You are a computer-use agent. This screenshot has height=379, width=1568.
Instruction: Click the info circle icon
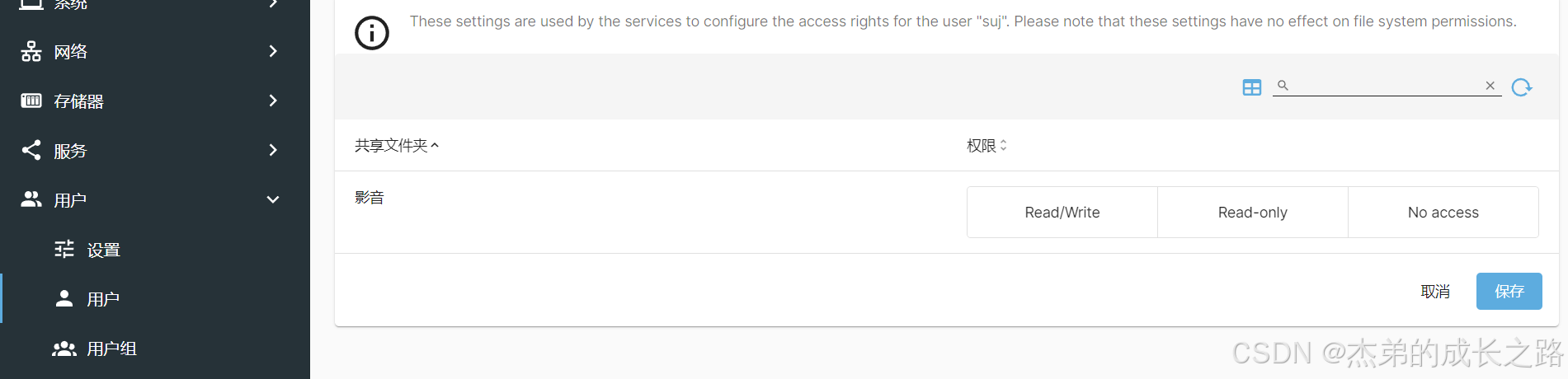(x=371, y=33)
